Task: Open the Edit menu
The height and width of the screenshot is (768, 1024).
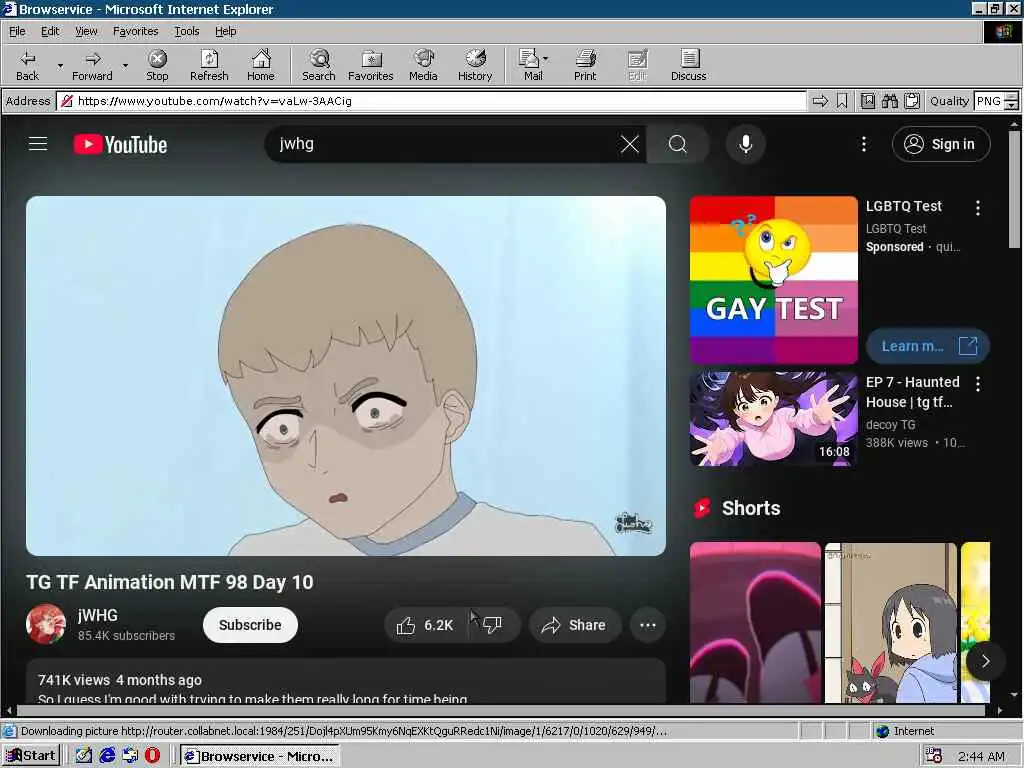Action: (50, 31)
